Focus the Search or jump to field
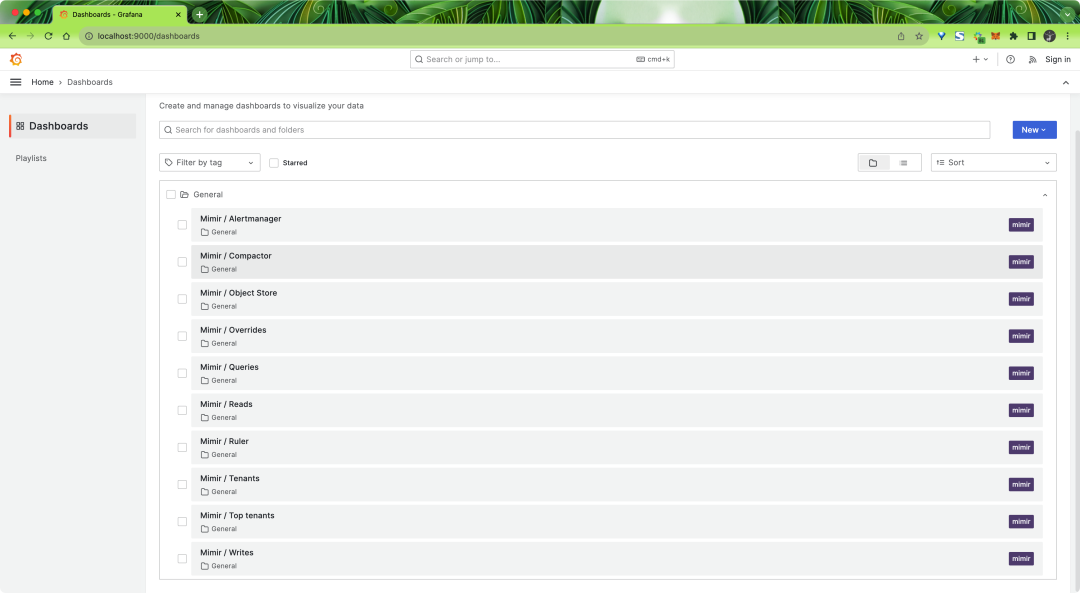Viewport: 1080px width, 593px height. [542, 59]
